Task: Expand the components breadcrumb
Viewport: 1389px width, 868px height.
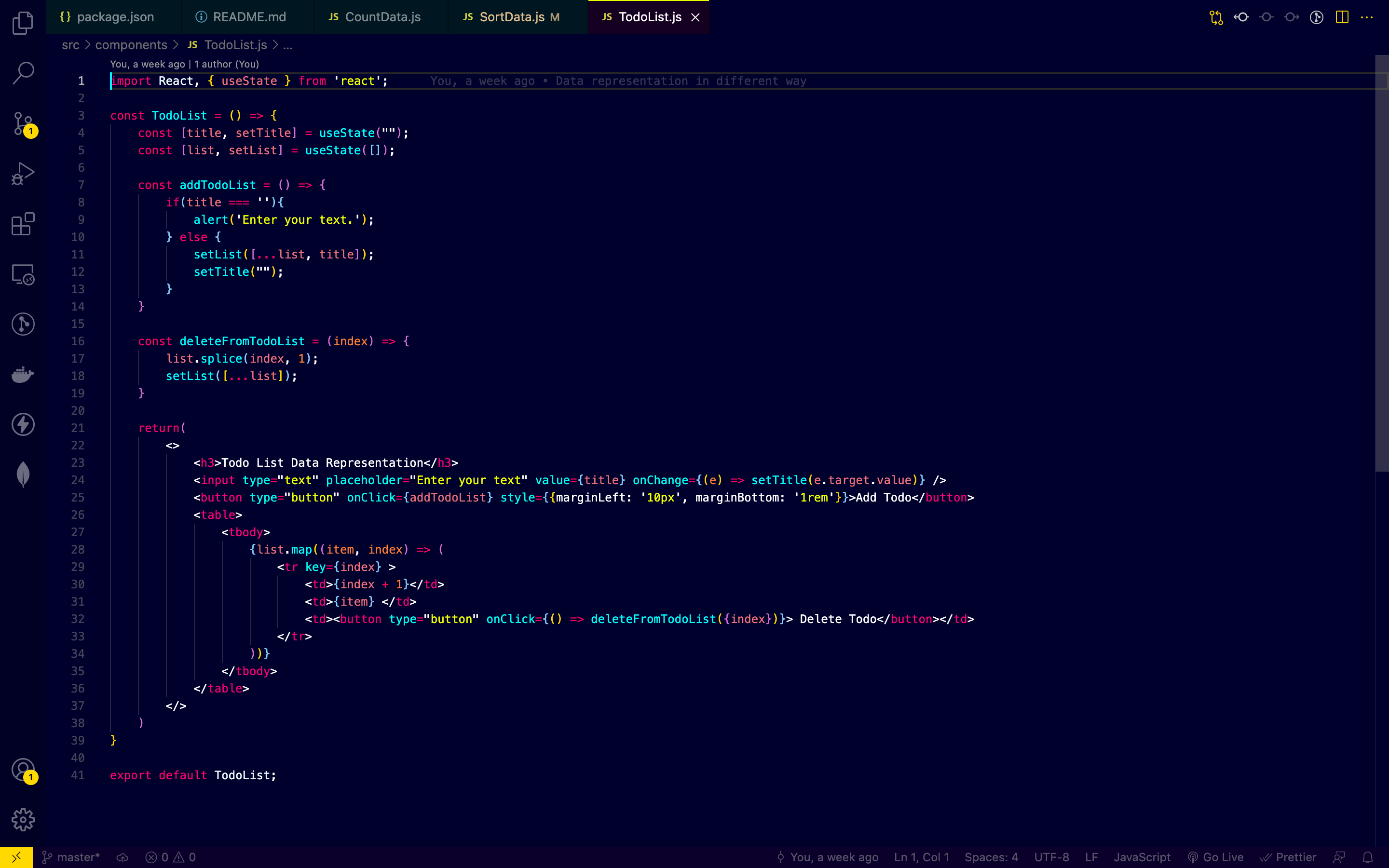Action: pyautogui.click(x=132, y=45)
